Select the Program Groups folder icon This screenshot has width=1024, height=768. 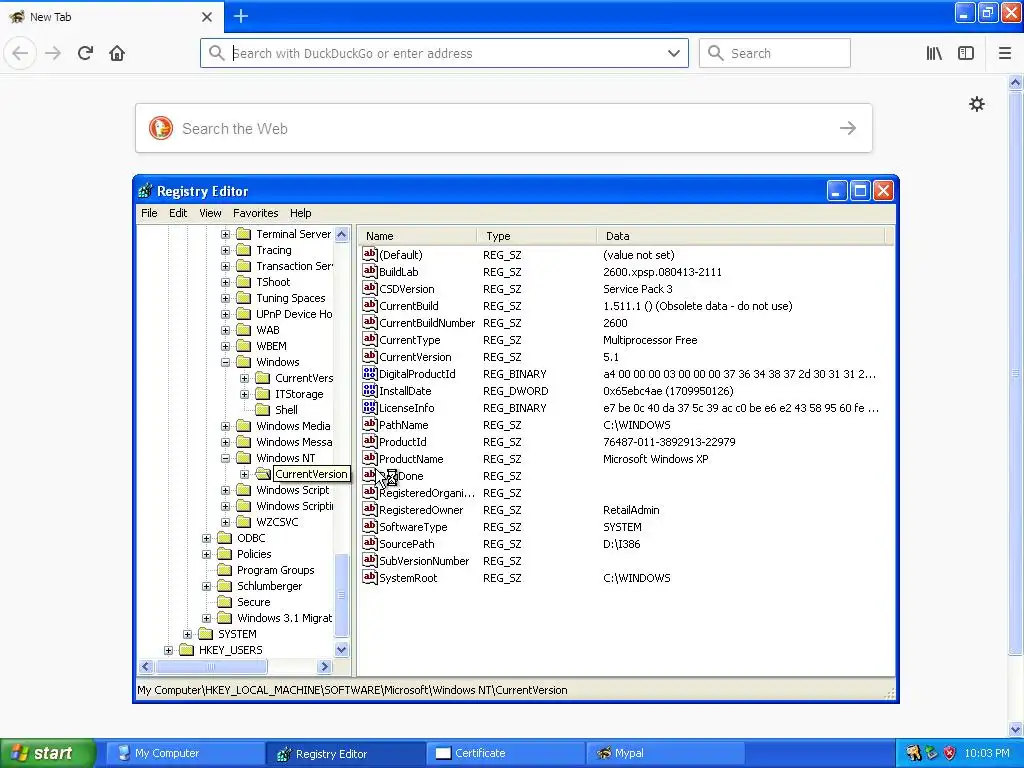[x=225, y=569]
